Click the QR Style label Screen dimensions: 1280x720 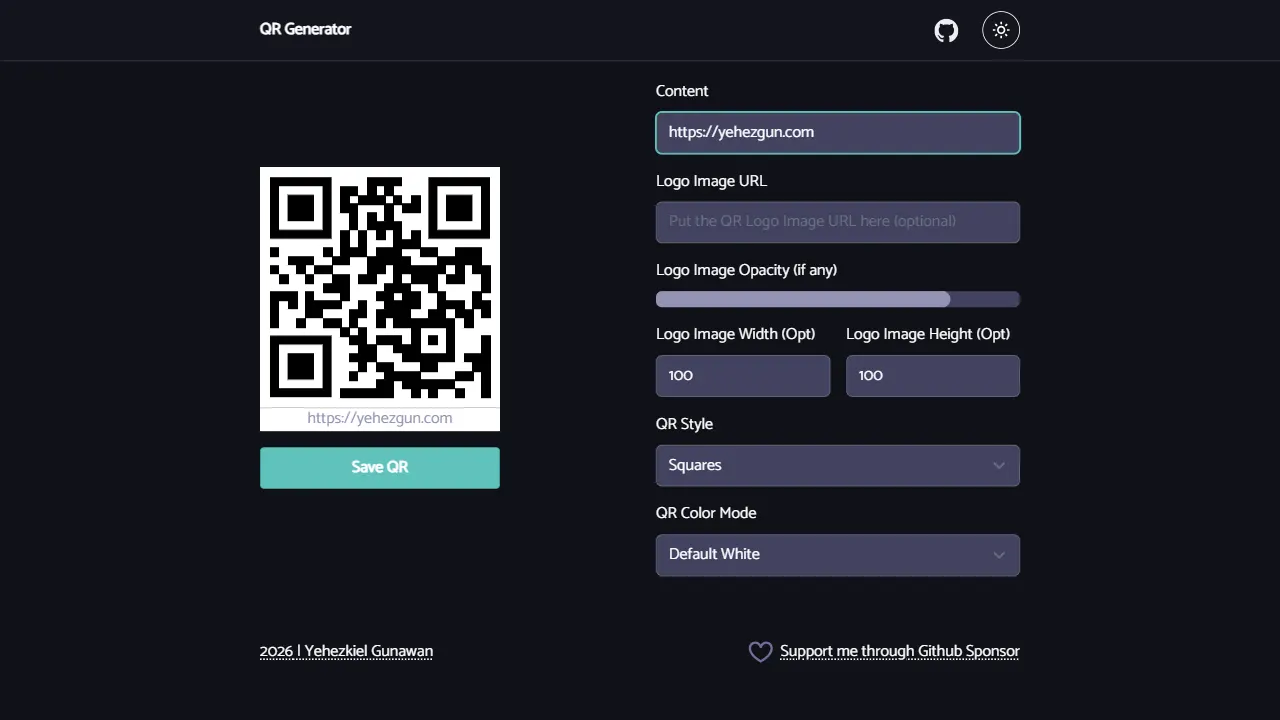pos(684,424)
